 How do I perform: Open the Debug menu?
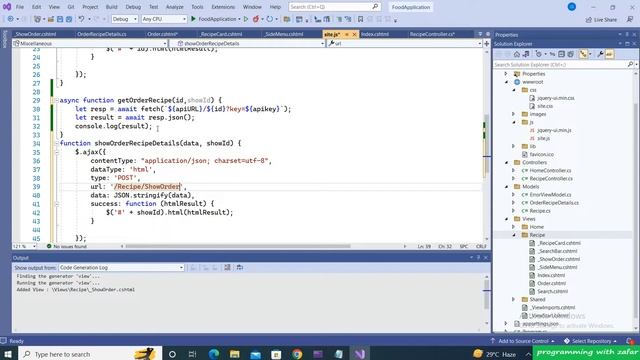(133, 7)
